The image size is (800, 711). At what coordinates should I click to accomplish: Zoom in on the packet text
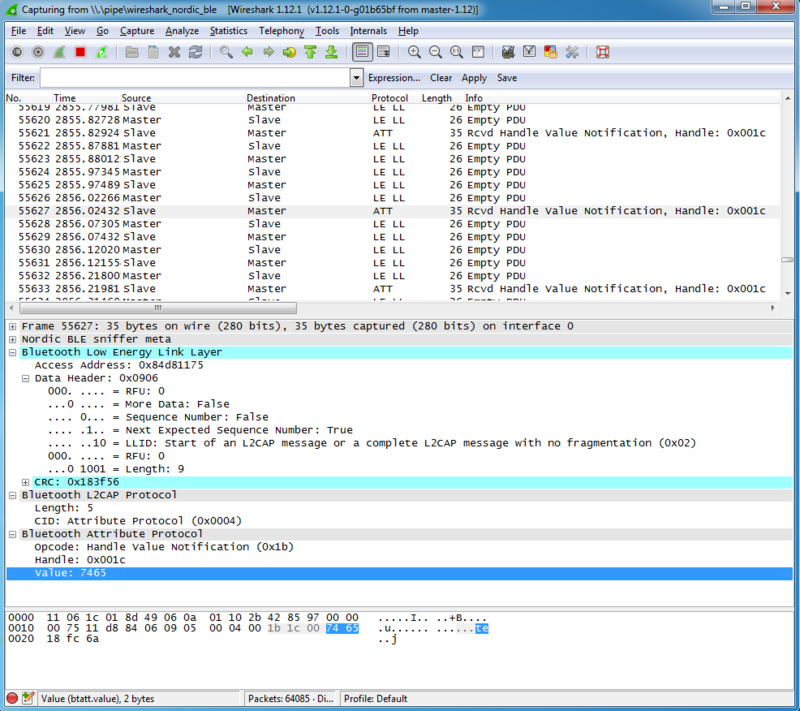click(x=414, y=52)
